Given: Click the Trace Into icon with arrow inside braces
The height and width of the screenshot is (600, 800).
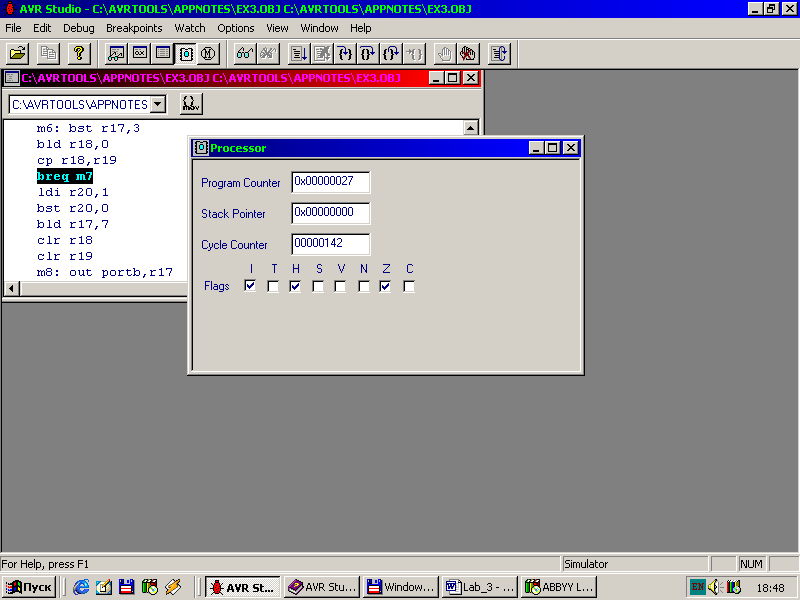Looking at the screenshot, I should (345, 54).
